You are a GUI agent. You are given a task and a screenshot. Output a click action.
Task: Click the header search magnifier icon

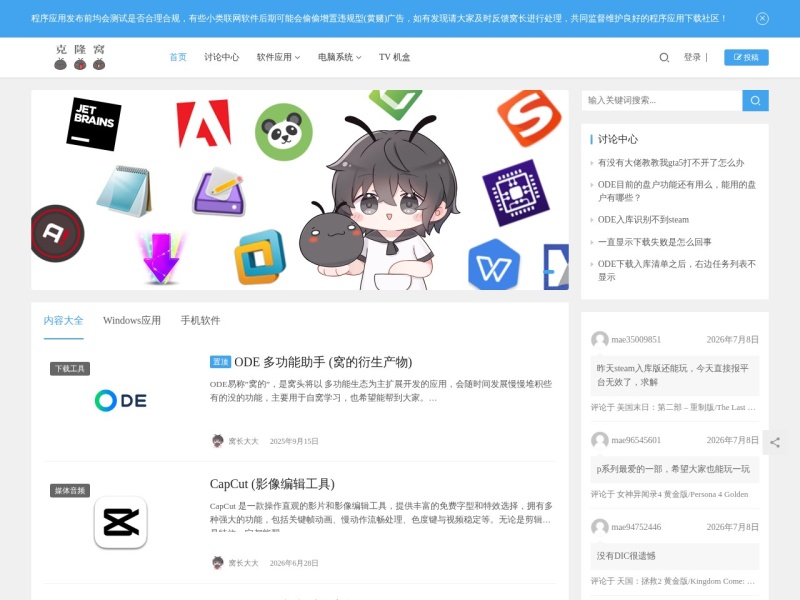664,57
